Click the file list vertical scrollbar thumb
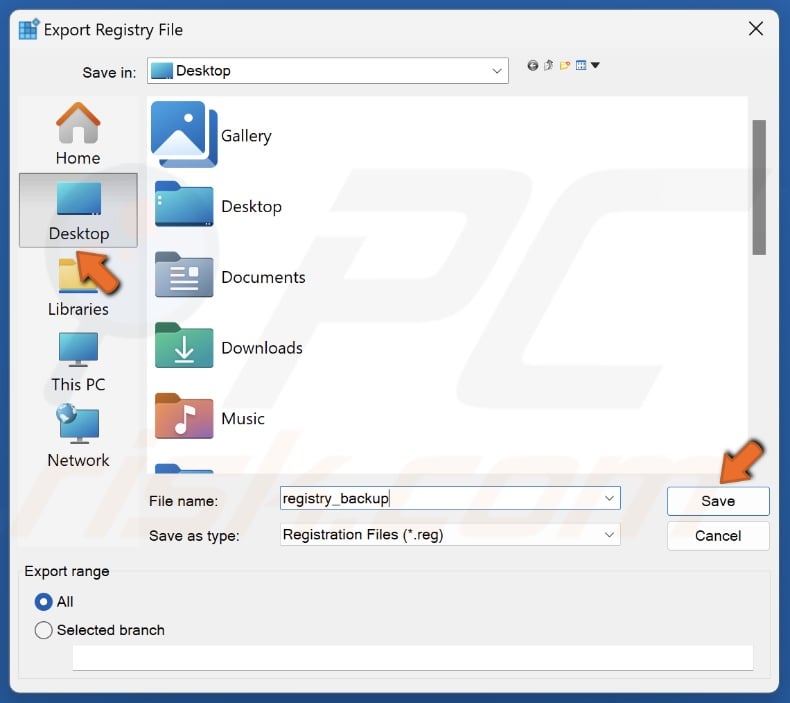Screen dimensions: 790x703 (x=759, y=187)
